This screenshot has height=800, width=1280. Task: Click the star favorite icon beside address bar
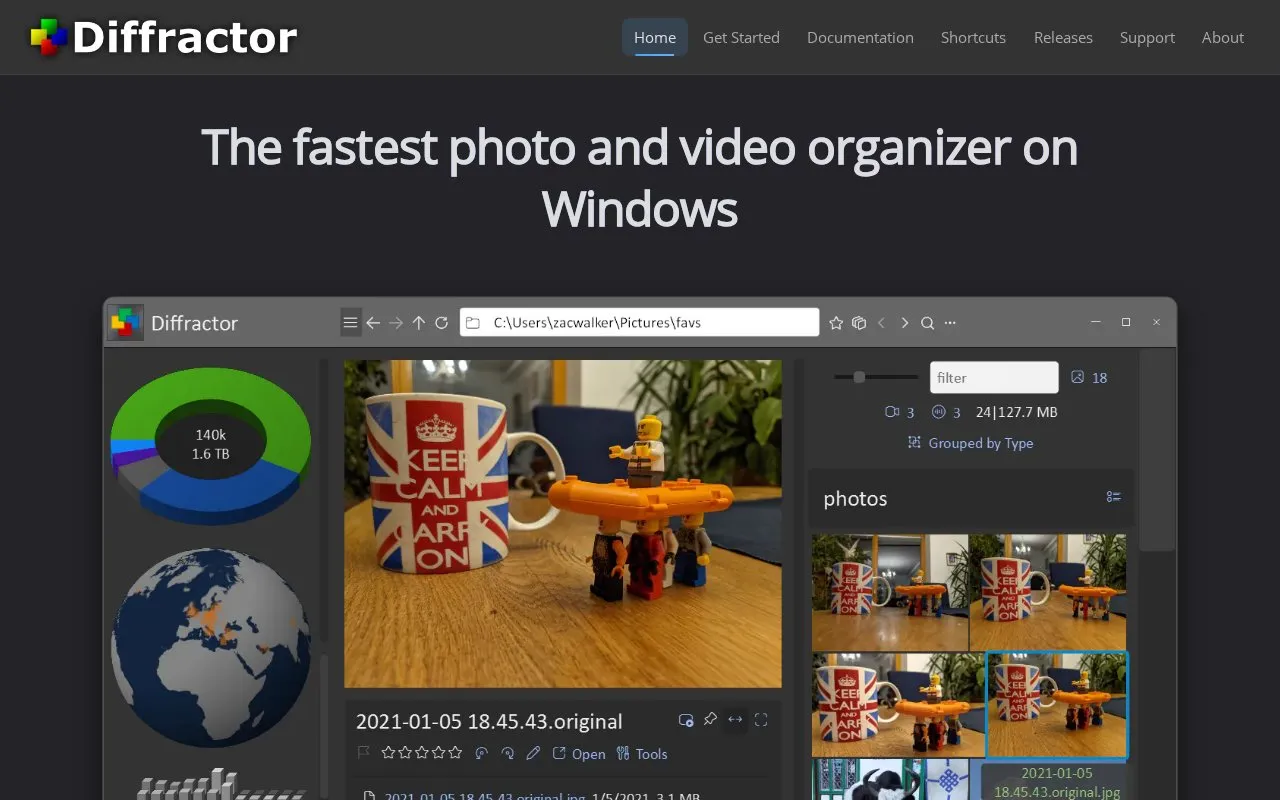coord(837,323)
